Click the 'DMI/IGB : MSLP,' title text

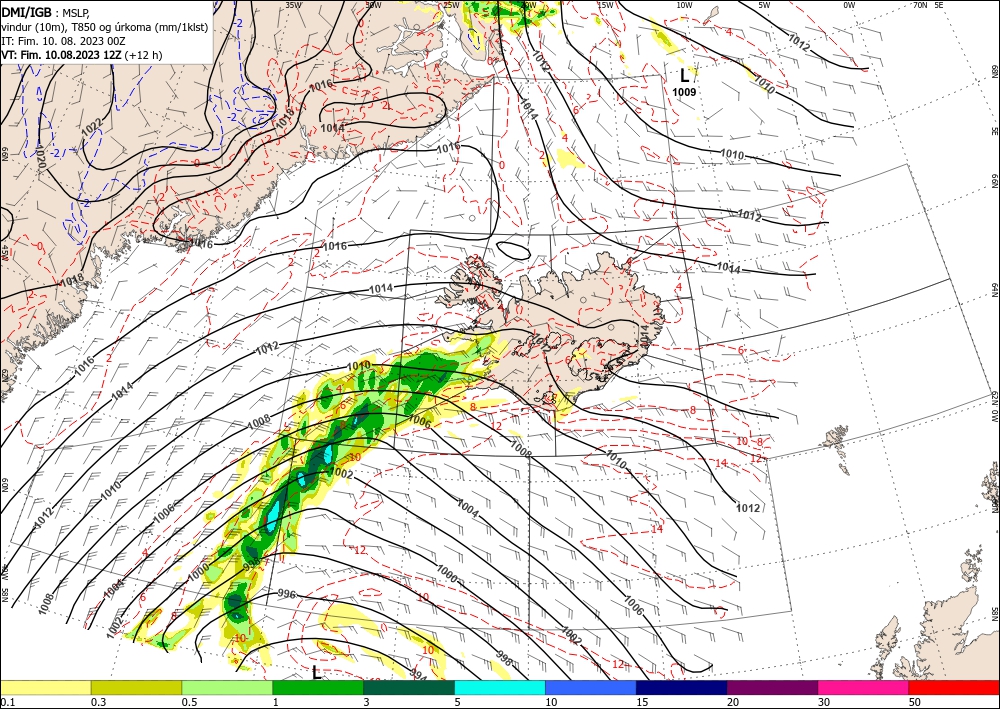coord(45,11)
